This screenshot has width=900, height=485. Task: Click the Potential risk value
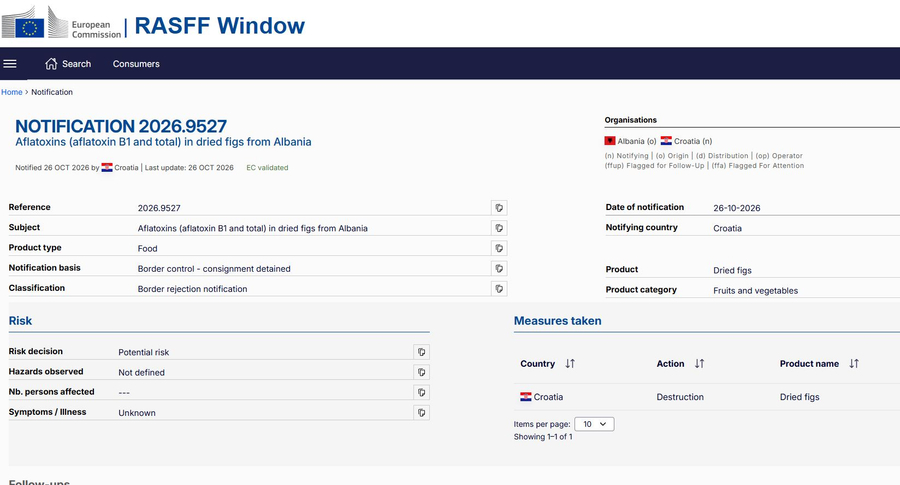[143, 352]
